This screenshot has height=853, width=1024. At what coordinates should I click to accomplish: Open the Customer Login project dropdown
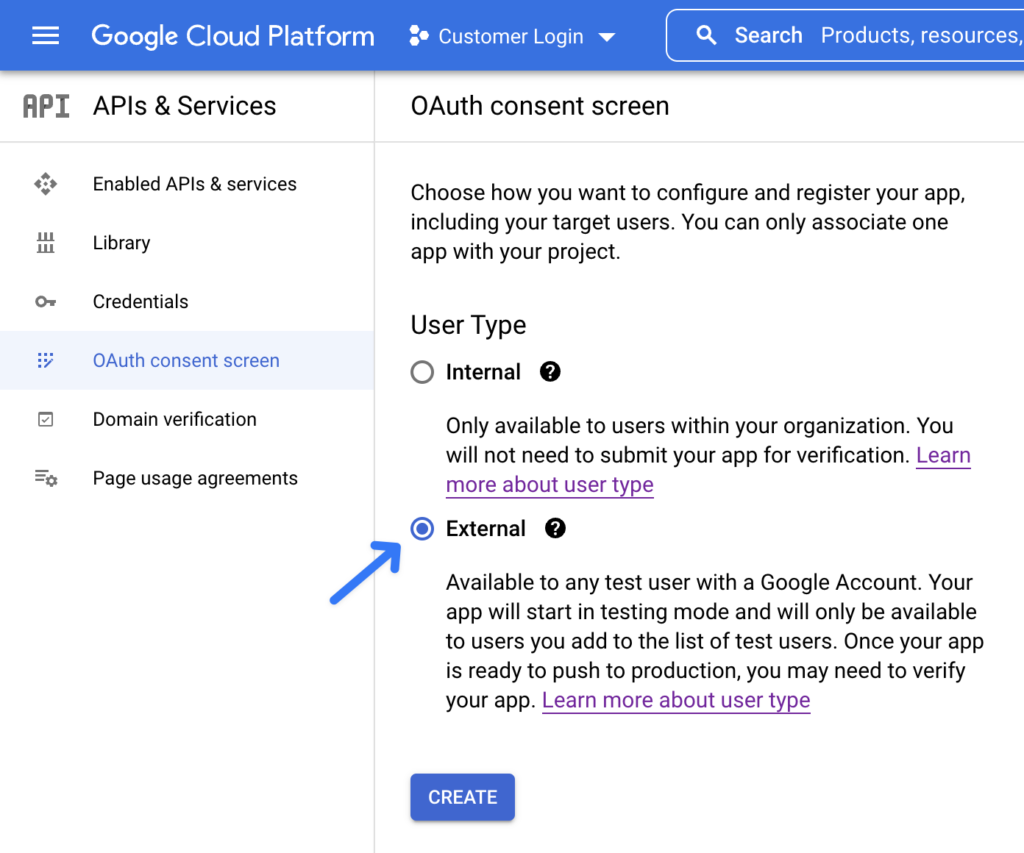[x=512, y=35]
